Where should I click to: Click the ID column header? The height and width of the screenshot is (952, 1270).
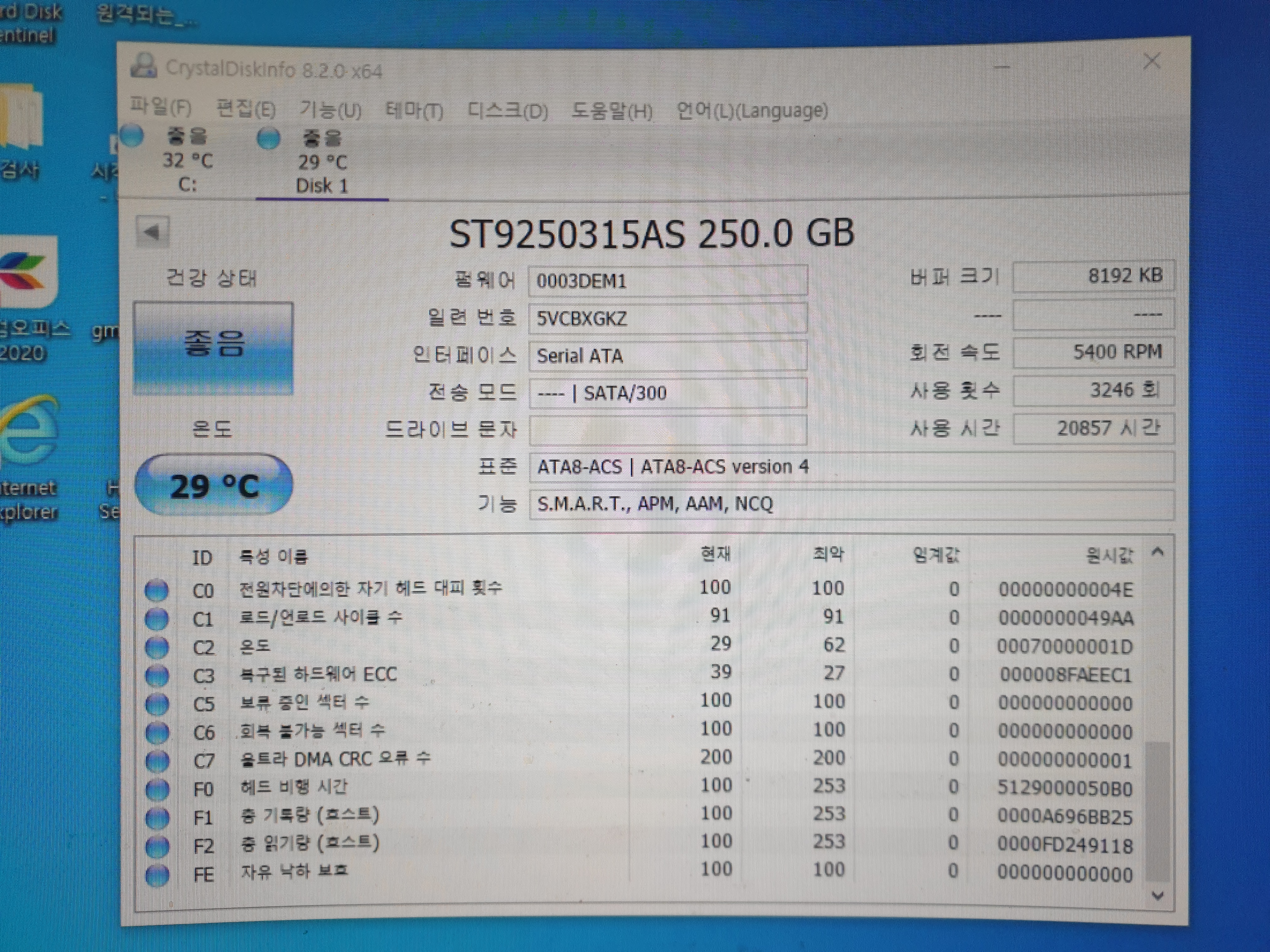(x=202, y=557)
